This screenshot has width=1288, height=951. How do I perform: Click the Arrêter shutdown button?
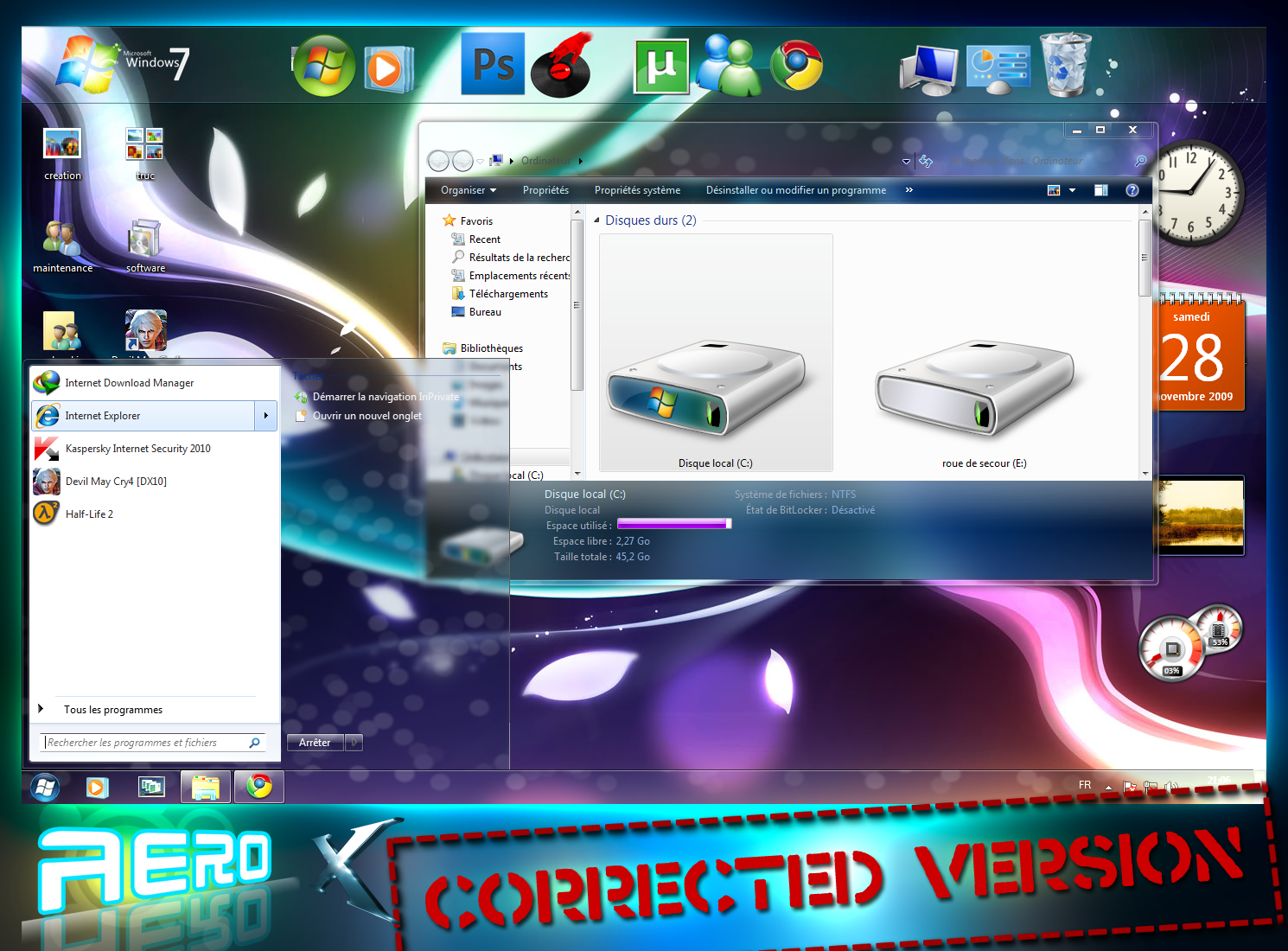click(x=316, y=743)
